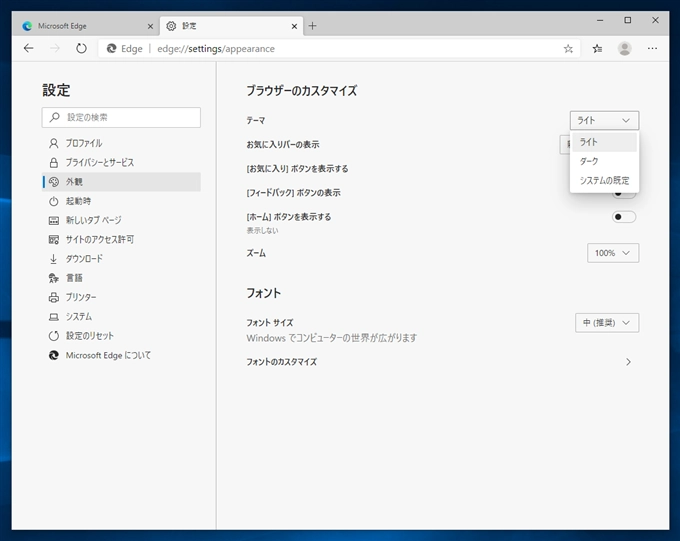Open プロファイル settings section
Viewport: 680px width, 541px height.
coord(121,143)
